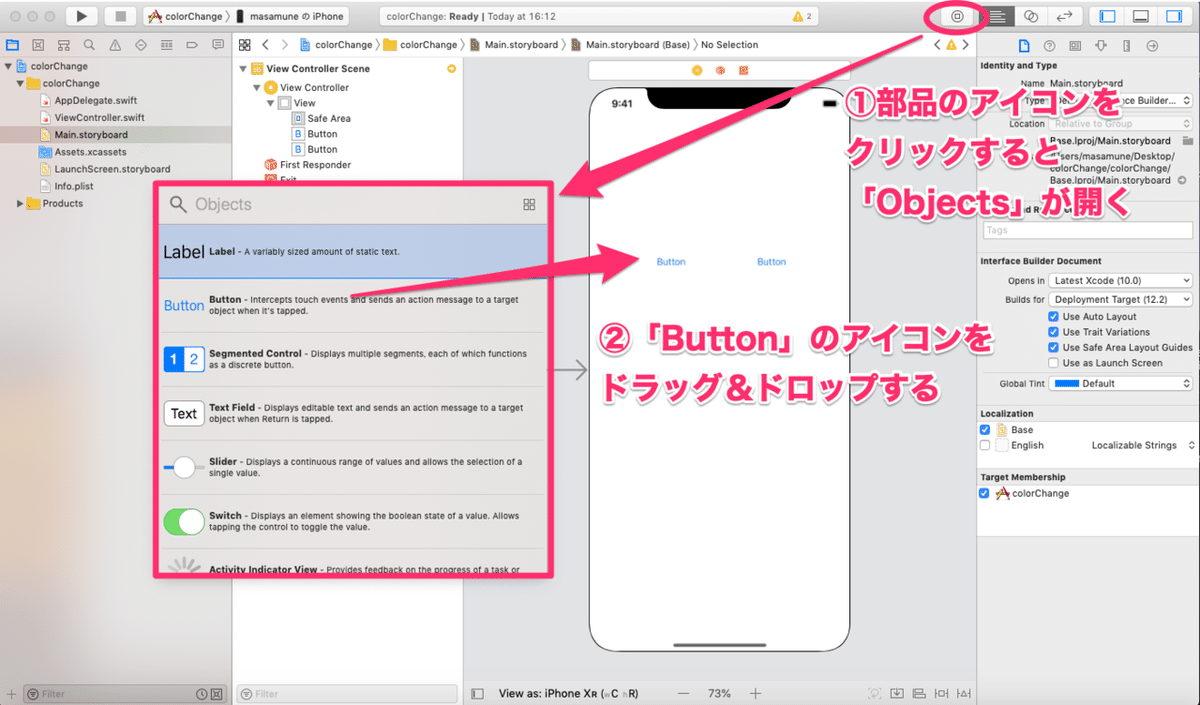Switch to the Standard editor
This screenshot has width=1200, height=705.
click(996, 16)
